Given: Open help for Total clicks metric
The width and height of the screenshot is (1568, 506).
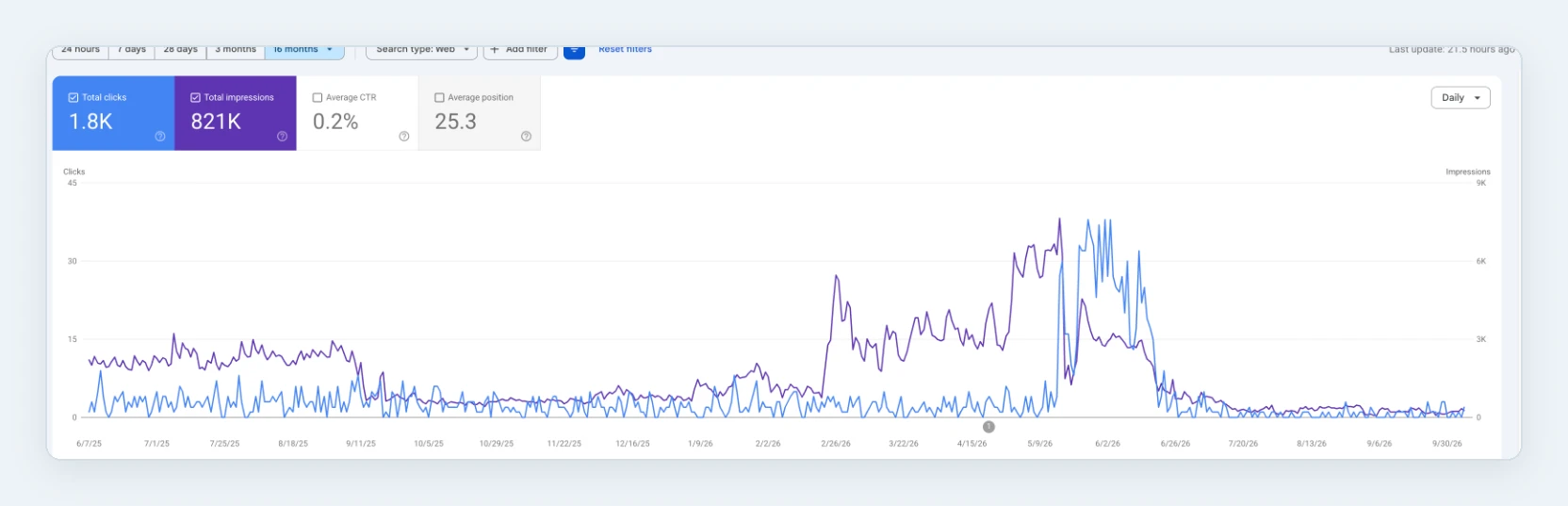Looking at the screenshot, I should [x=160, y=137].
